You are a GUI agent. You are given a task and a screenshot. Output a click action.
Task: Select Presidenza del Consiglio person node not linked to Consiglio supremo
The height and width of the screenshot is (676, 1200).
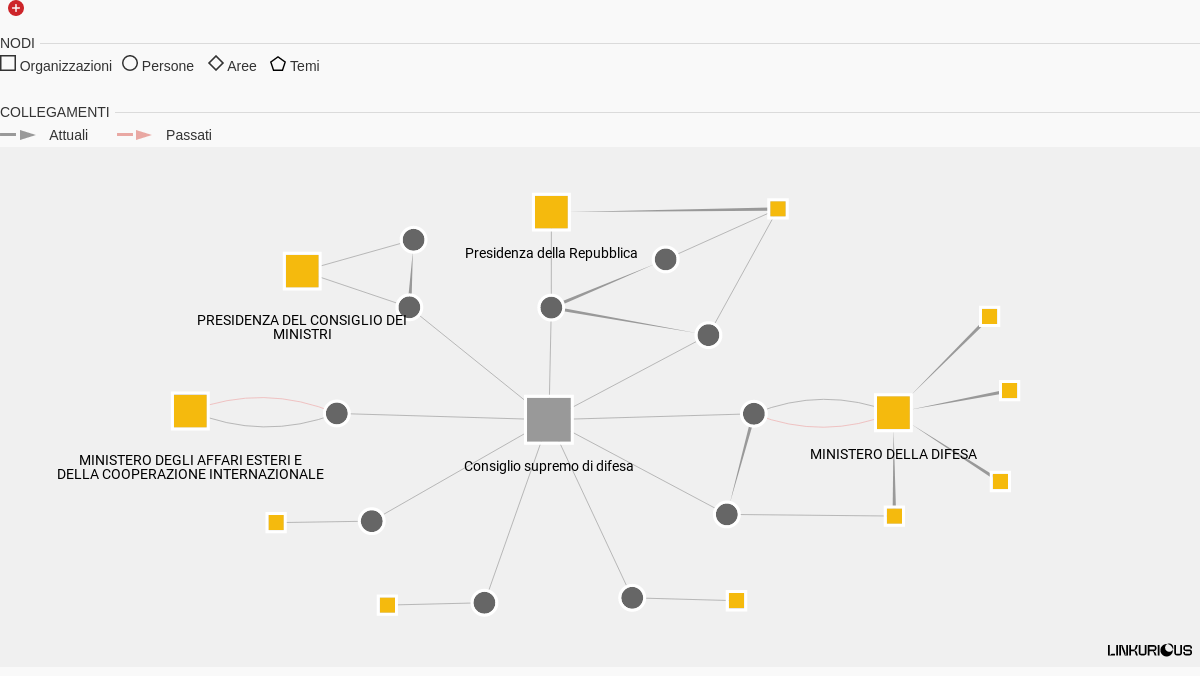coord(413,239)
